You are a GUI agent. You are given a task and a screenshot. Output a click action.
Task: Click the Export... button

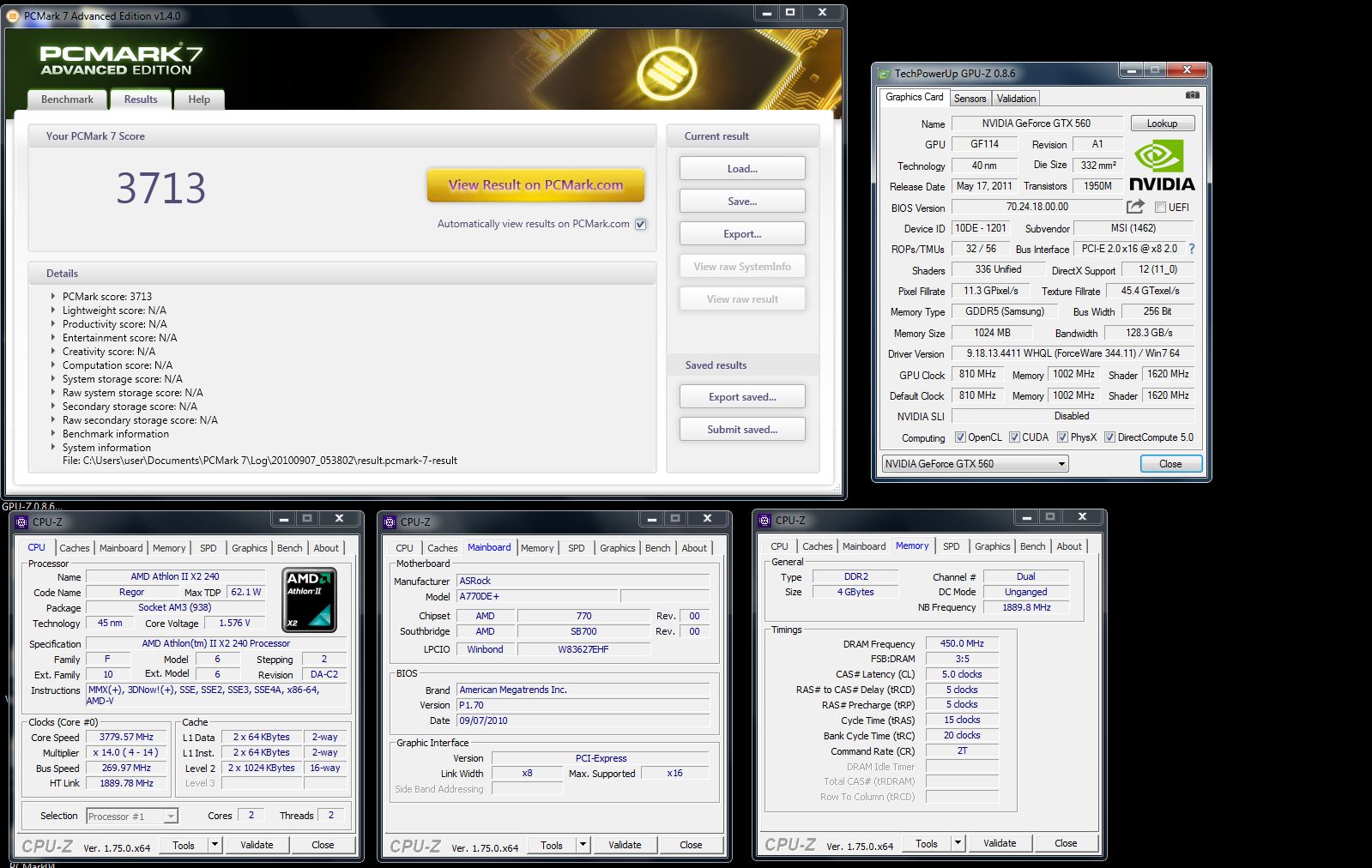click(x=742, y=234)
